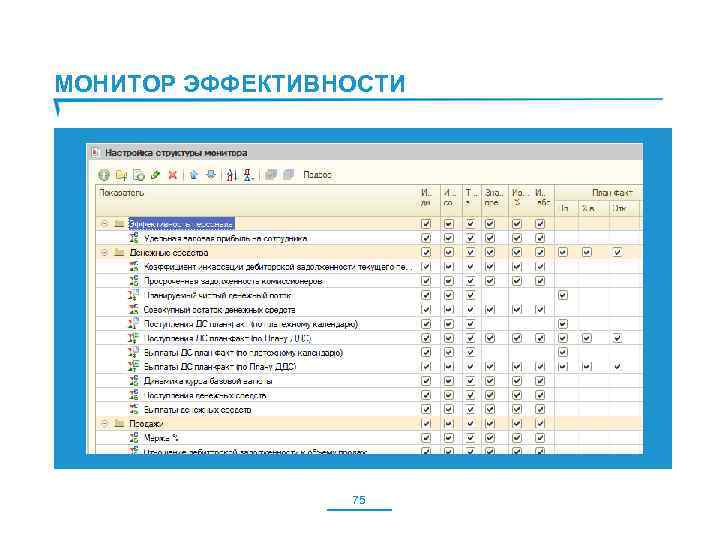Collapse the Денежные средства group
This screenshot has width=720, height=540.
point(105,253)
